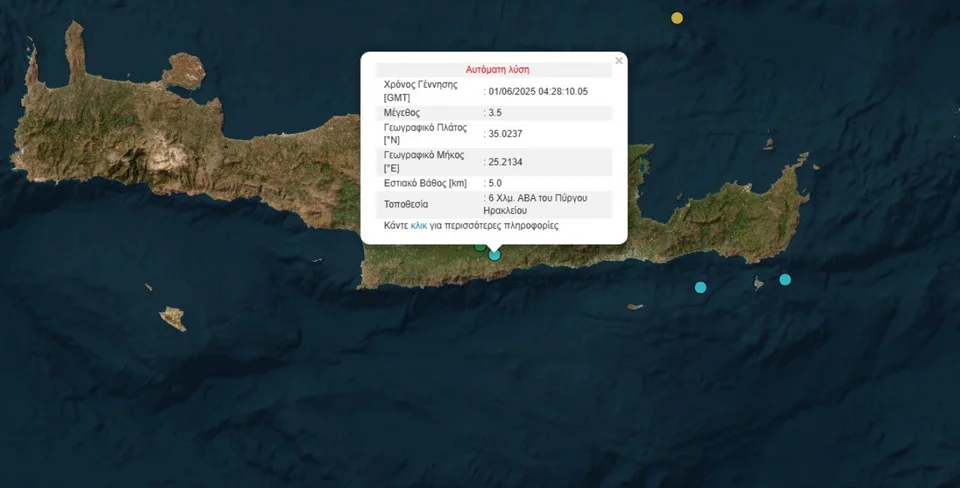This screenshot has width=960, height=488.
Task: Click Chrysi island south of eastern Crete
Action: (634, 306)
